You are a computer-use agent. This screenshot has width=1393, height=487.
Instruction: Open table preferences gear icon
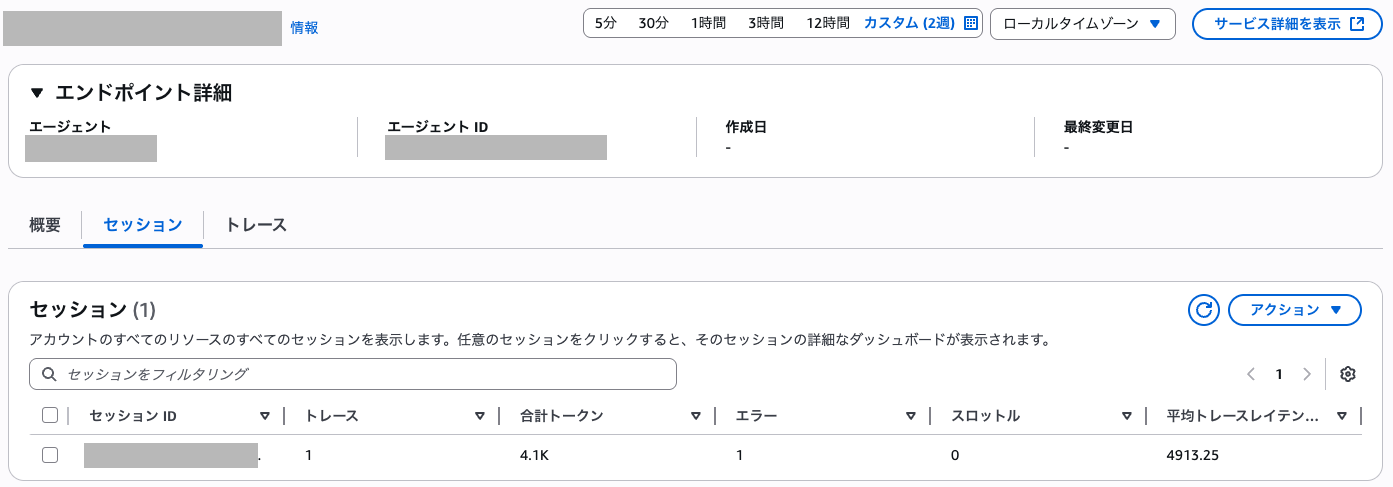tap(1347, 374)
